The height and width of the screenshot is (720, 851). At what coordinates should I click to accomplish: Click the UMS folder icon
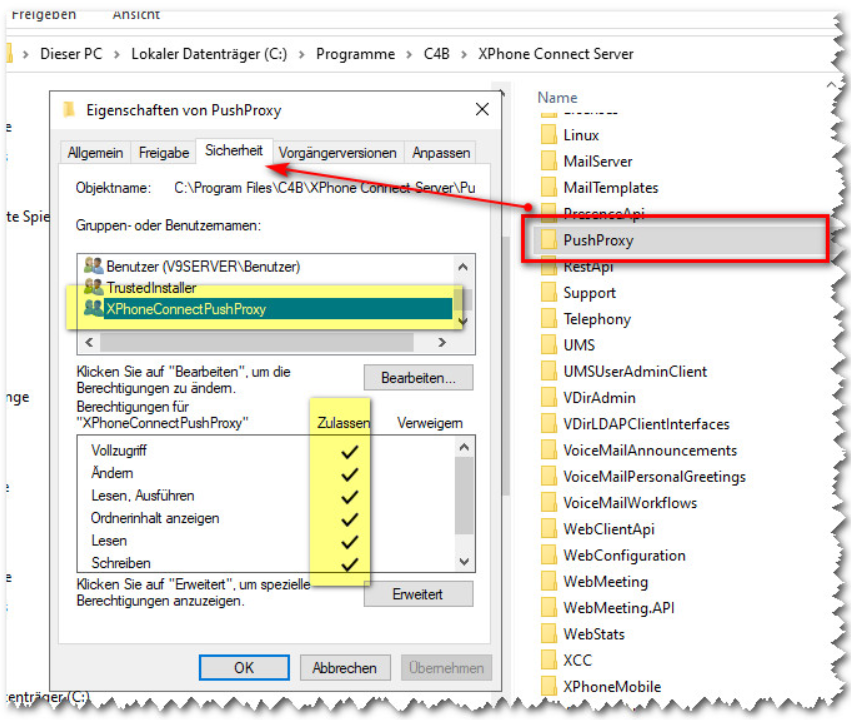click(x=549, y=345)
